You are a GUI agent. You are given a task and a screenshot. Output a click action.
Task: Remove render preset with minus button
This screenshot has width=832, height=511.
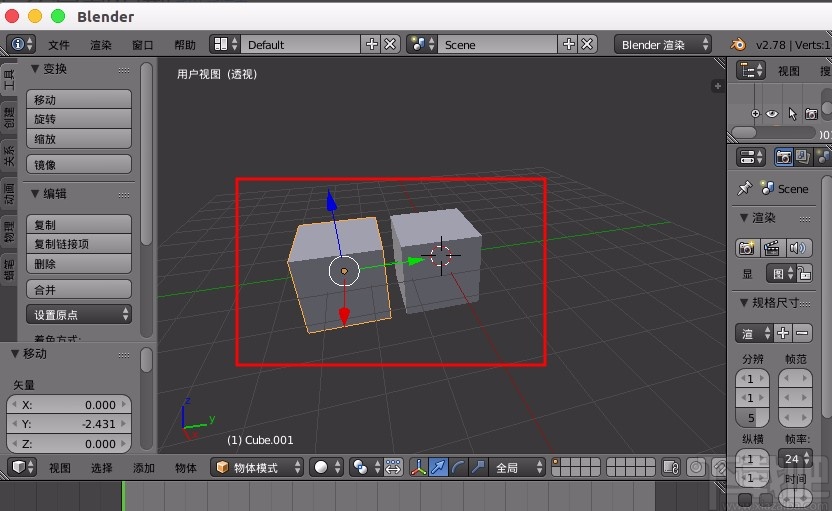tap(802, 333)
